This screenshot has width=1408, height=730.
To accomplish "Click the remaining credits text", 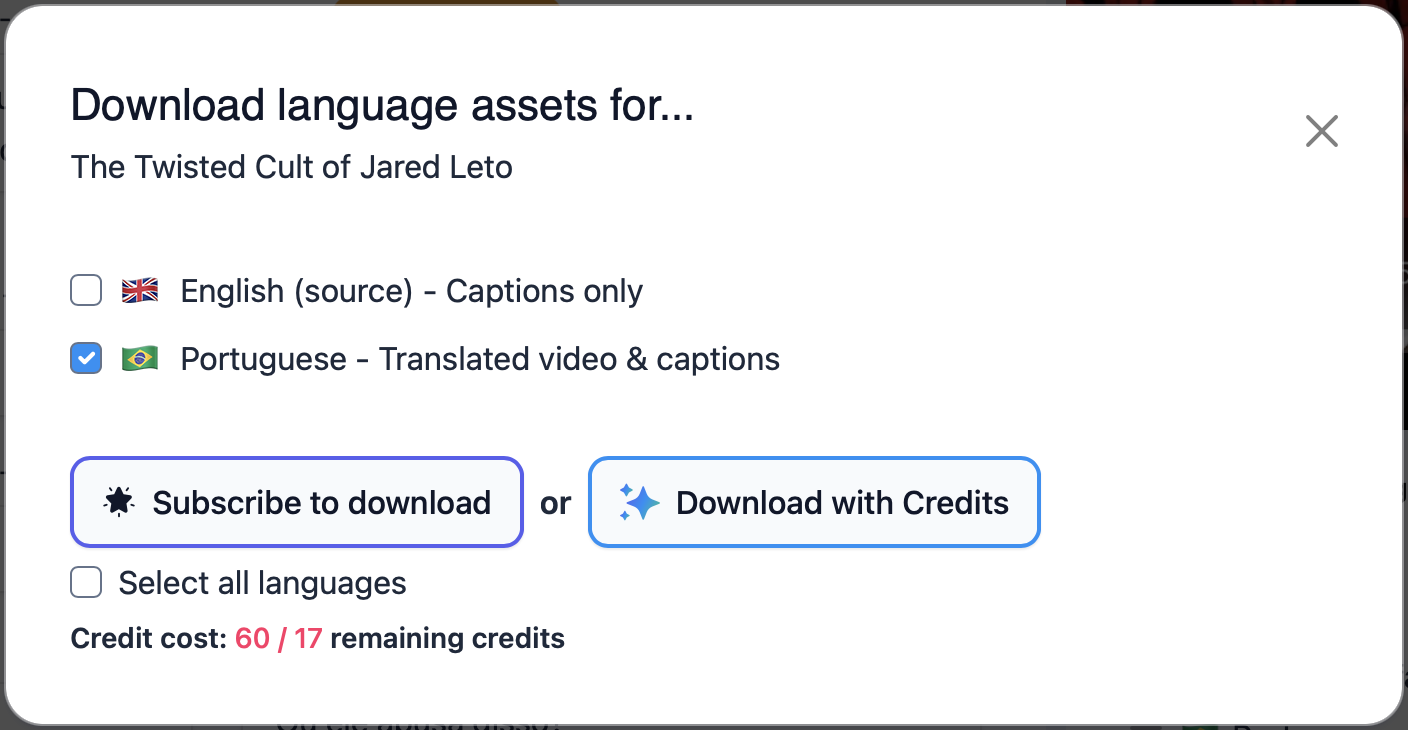I will point(447,638).
